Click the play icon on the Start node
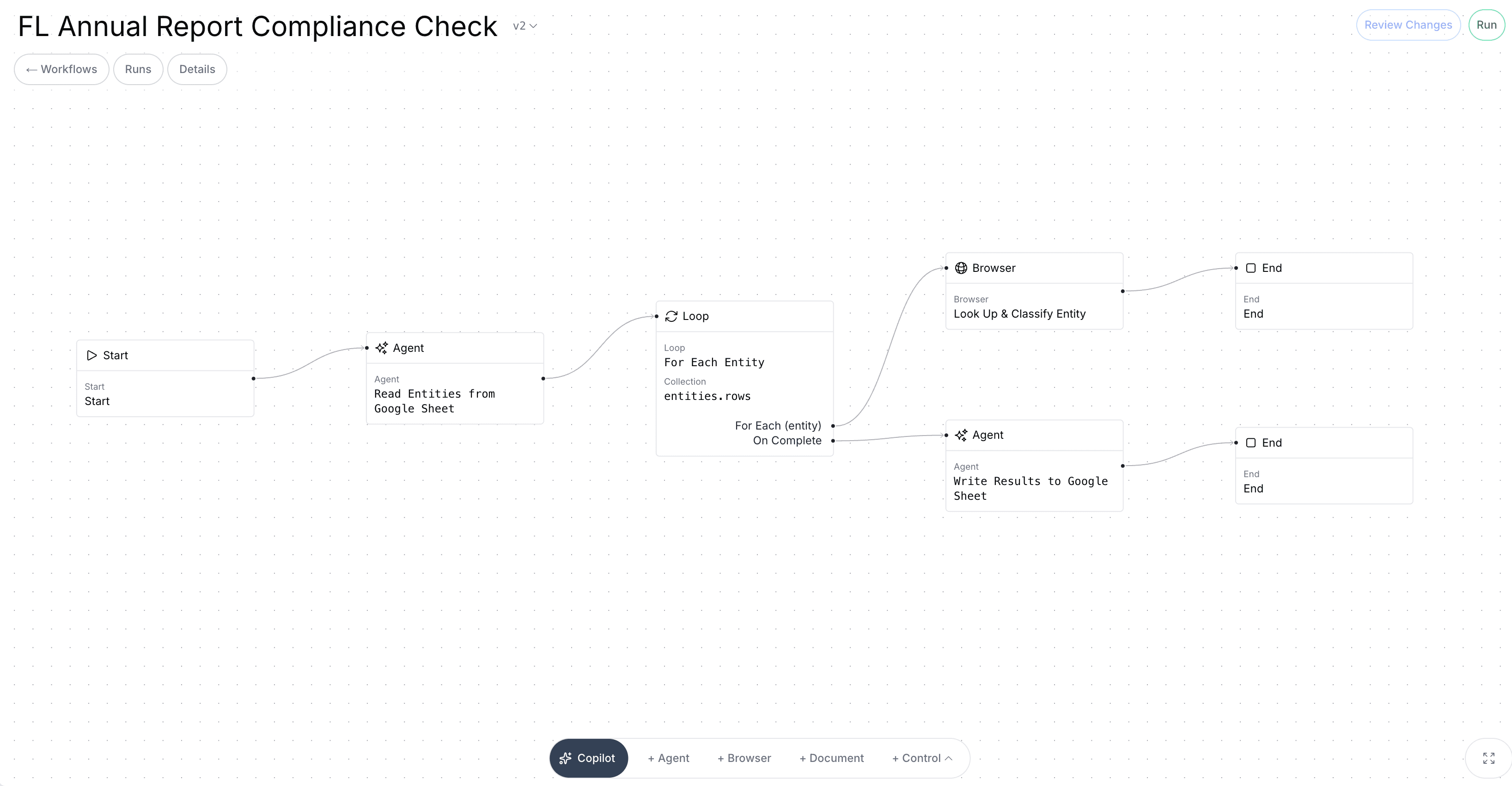 [x=92, y=355]
